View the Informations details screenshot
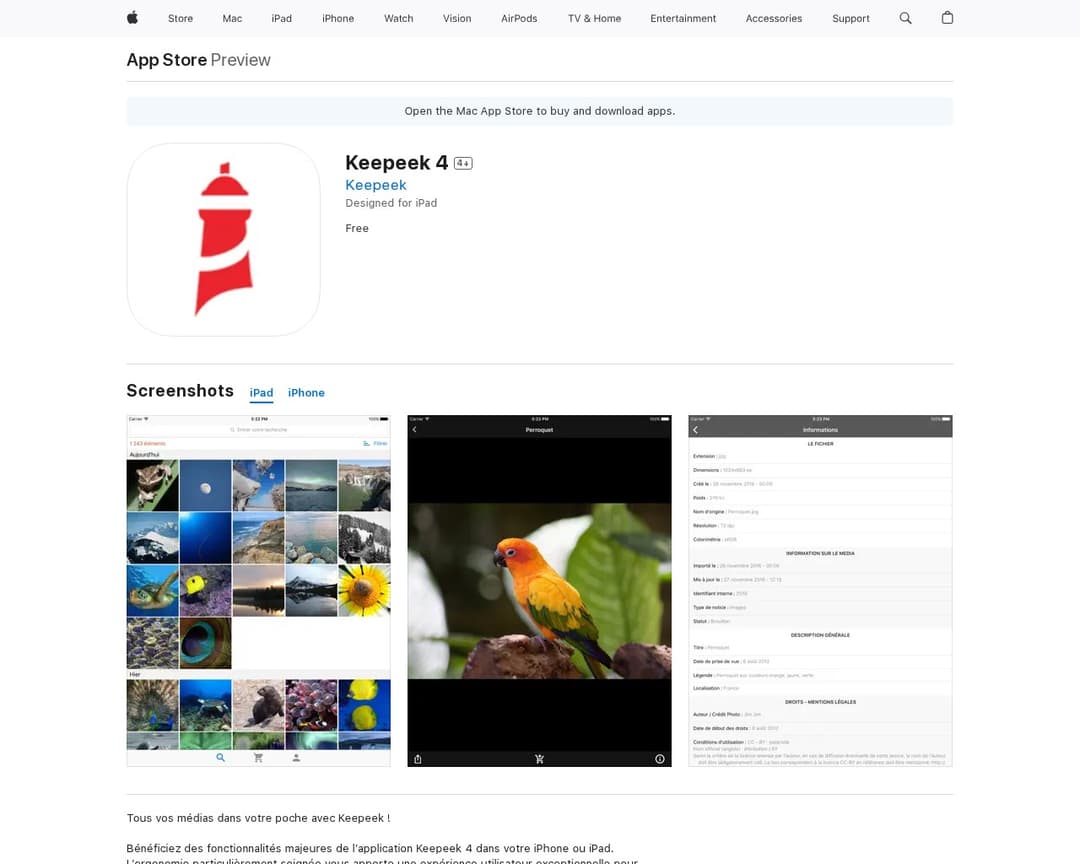1080x864 pixels. tap(820, 590)
